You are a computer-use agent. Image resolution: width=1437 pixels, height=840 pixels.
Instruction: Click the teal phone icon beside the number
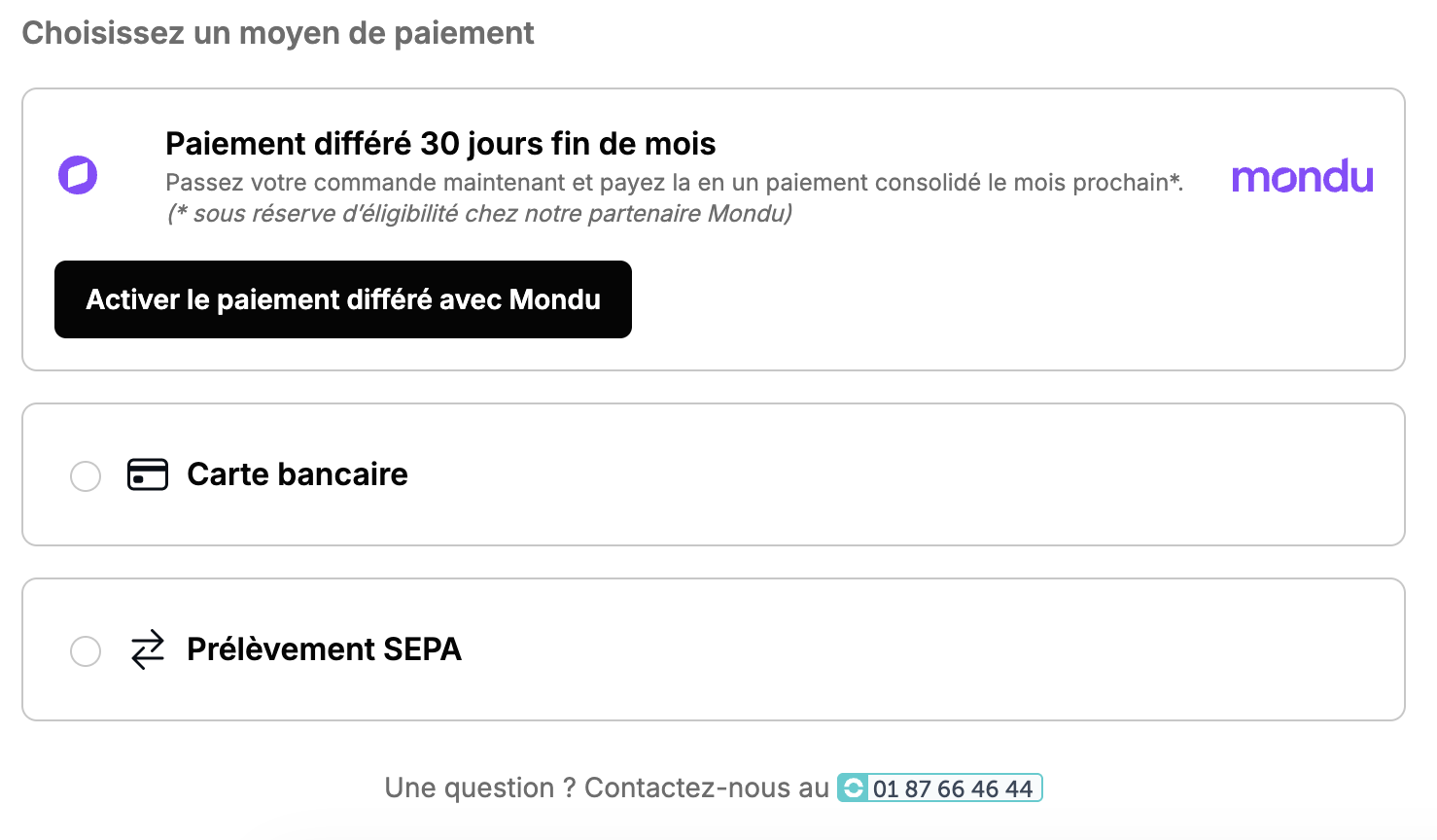tap(853, 788)
